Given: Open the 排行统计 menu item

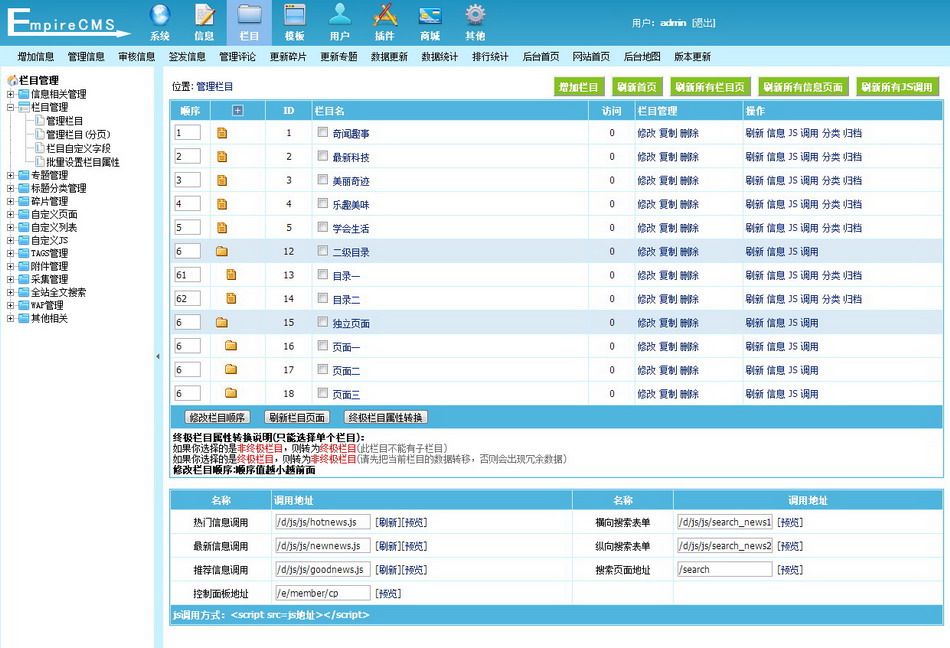Looking at the screenshot, I should tap(490, 57).
